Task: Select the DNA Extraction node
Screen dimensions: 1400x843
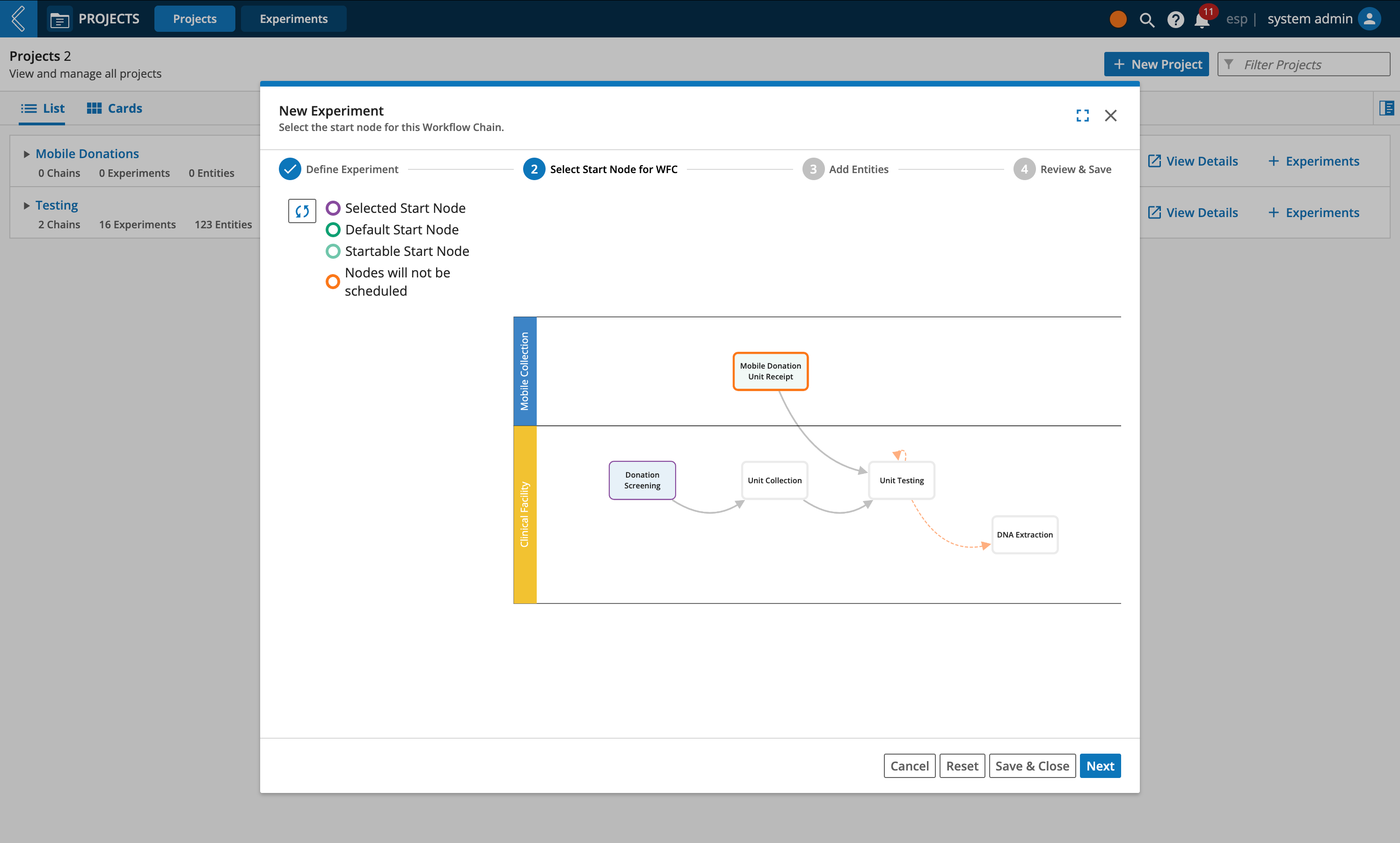Action: pos(1024,535)
